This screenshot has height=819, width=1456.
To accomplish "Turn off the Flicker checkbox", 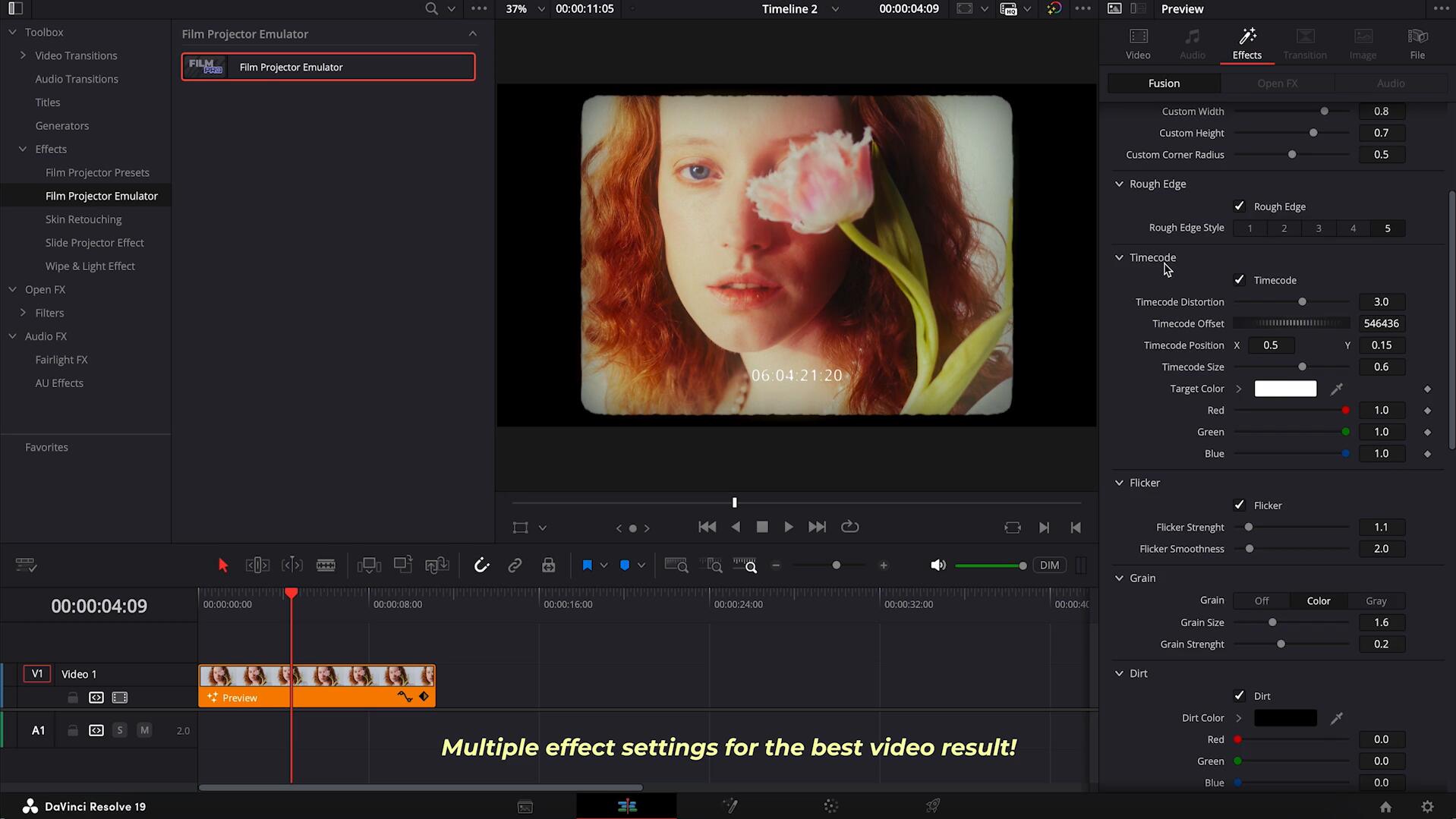I will pyautogui.click(x=1239, y=506).
